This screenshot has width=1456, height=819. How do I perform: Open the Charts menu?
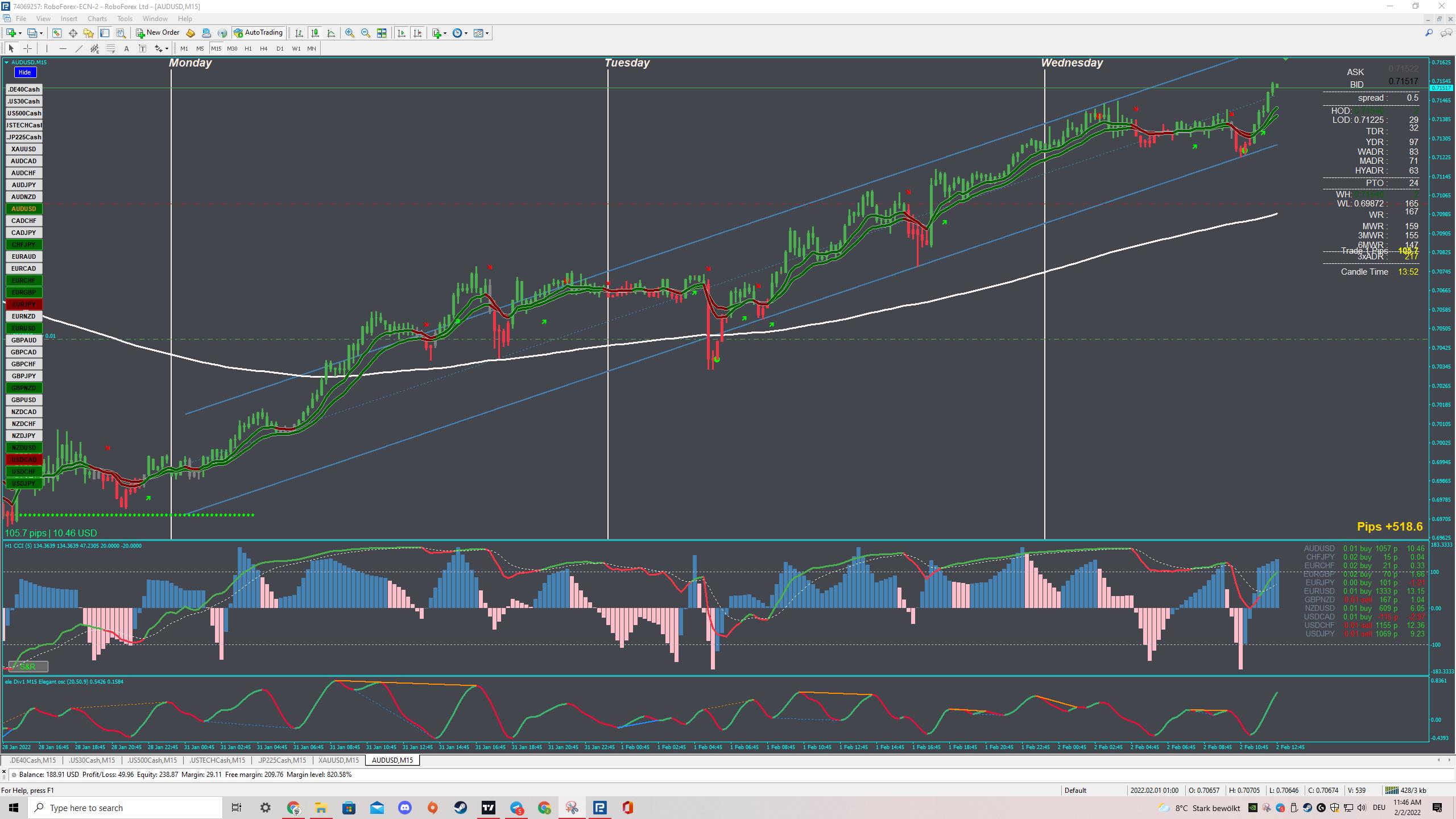point(97,19)
